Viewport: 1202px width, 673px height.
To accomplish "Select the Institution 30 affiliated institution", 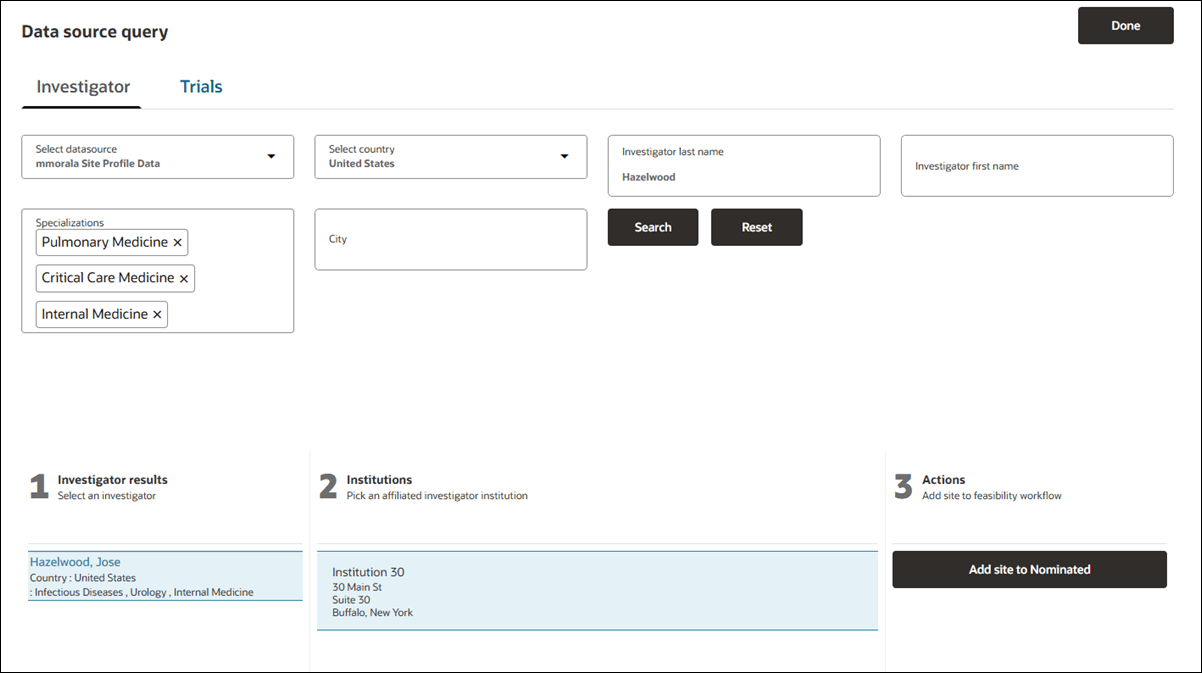I will click(x=596, y=592).
